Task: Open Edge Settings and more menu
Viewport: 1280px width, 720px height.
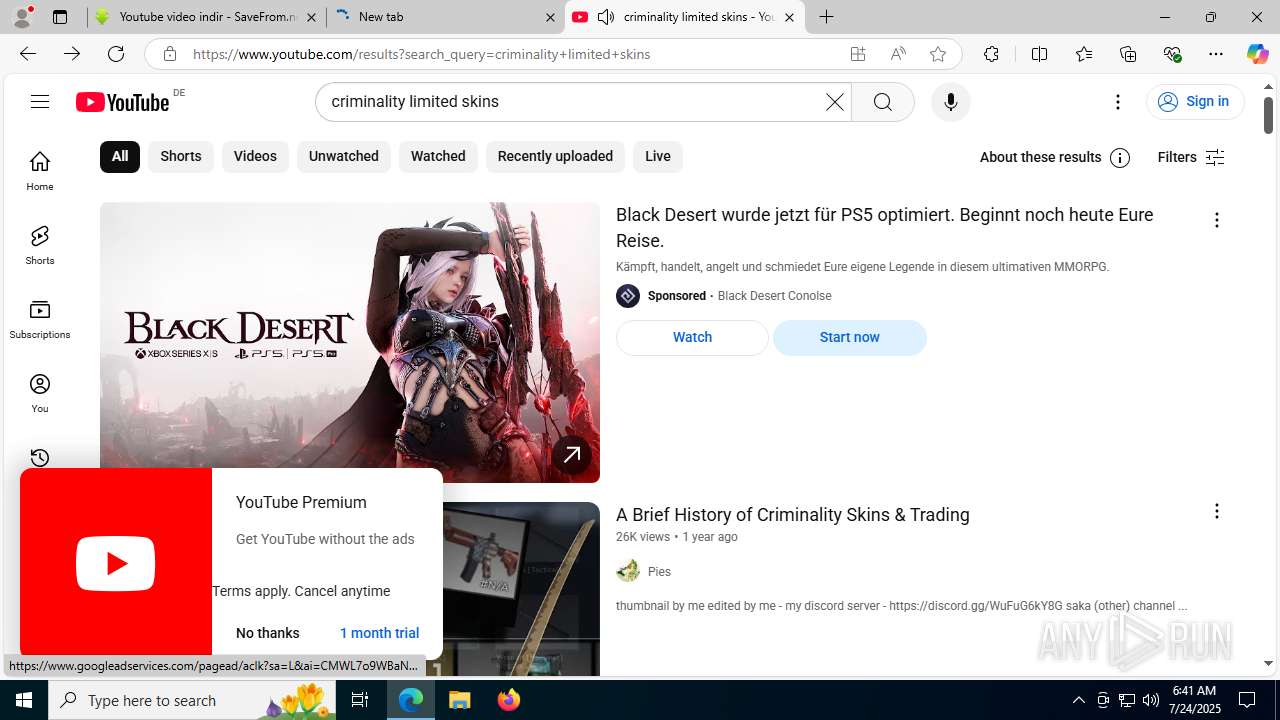Action: pos(1216,54)
